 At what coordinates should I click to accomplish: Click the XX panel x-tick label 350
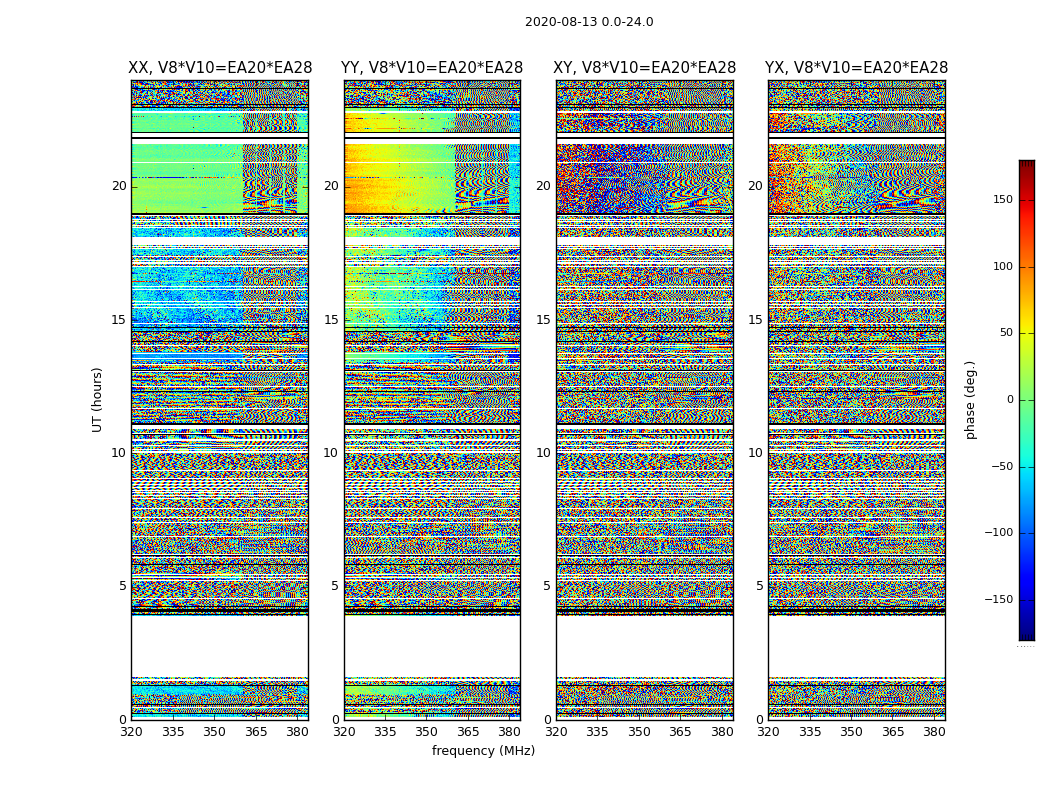pyautogui.click(x=214, y=732)
